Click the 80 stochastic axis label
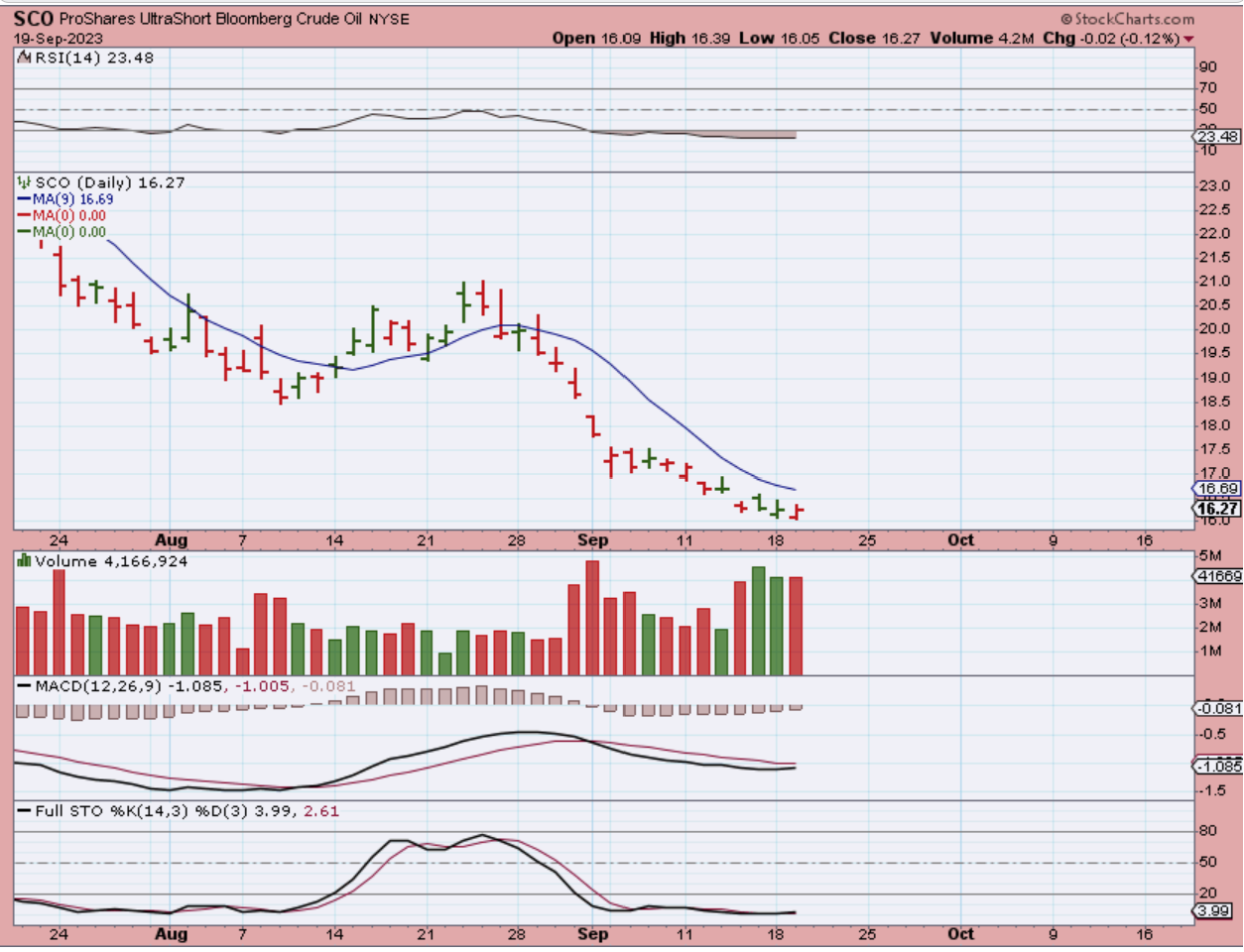The height and width of the screenshot is (952, 1244). coord(1208,831)
